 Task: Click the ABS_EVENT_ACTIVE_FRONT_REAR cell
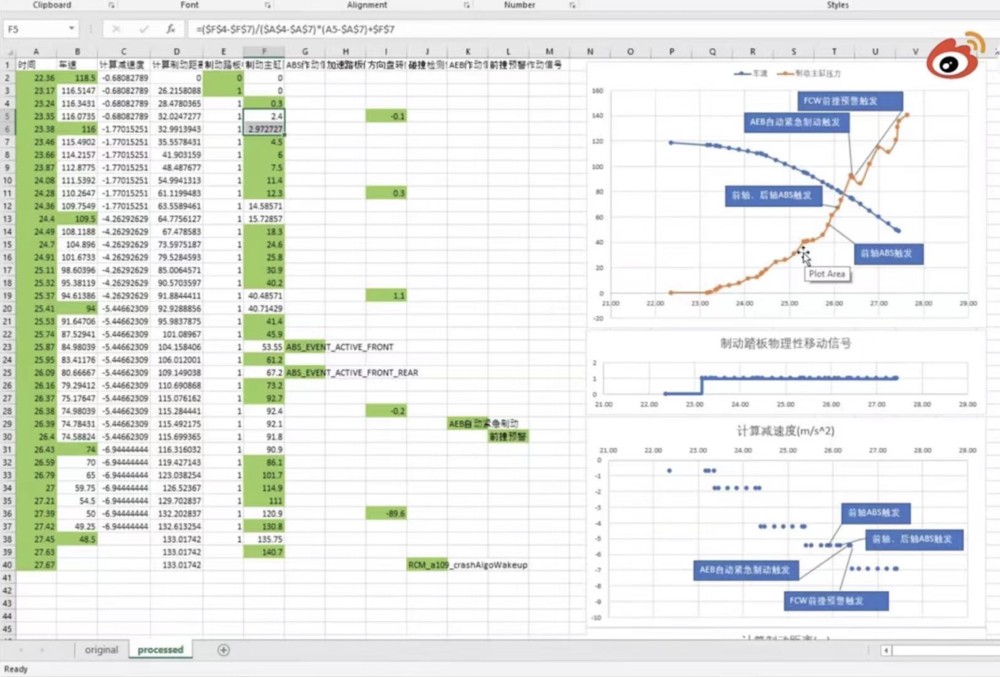pyautogui.click(x=352, y=372)
